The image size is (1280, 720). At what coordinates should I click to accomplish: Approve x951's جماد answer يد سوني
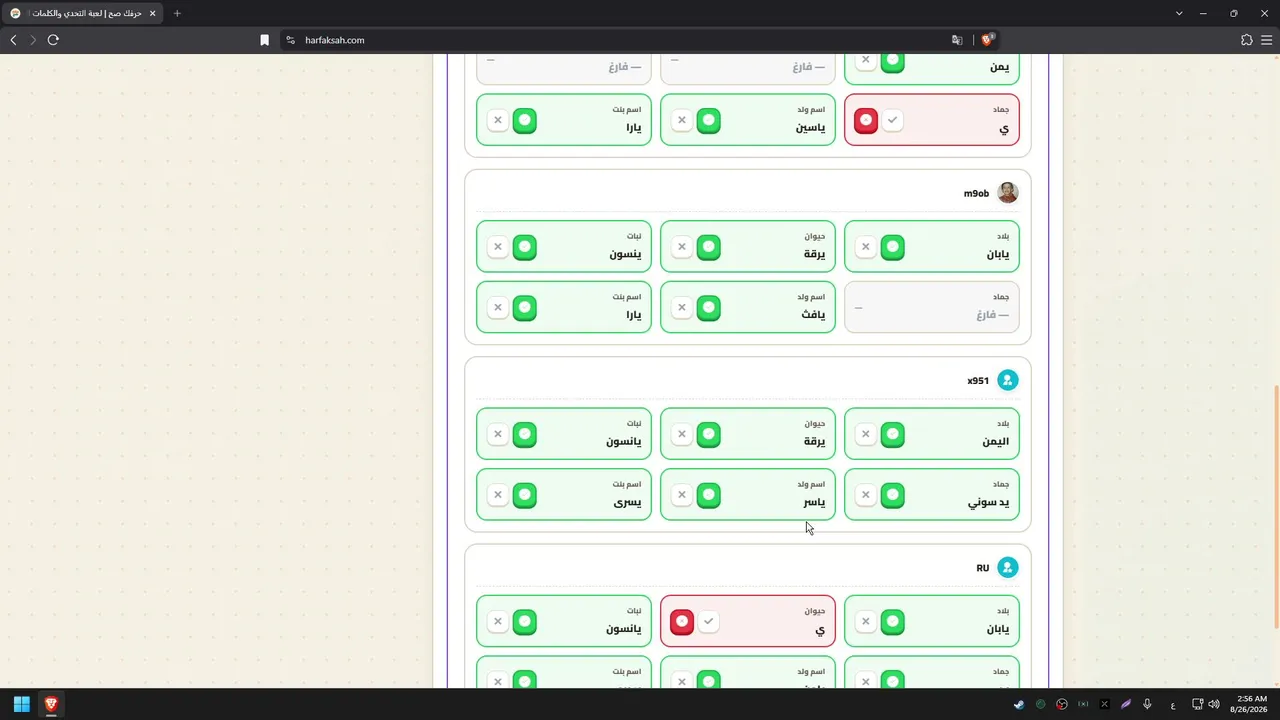click(893, 495)
